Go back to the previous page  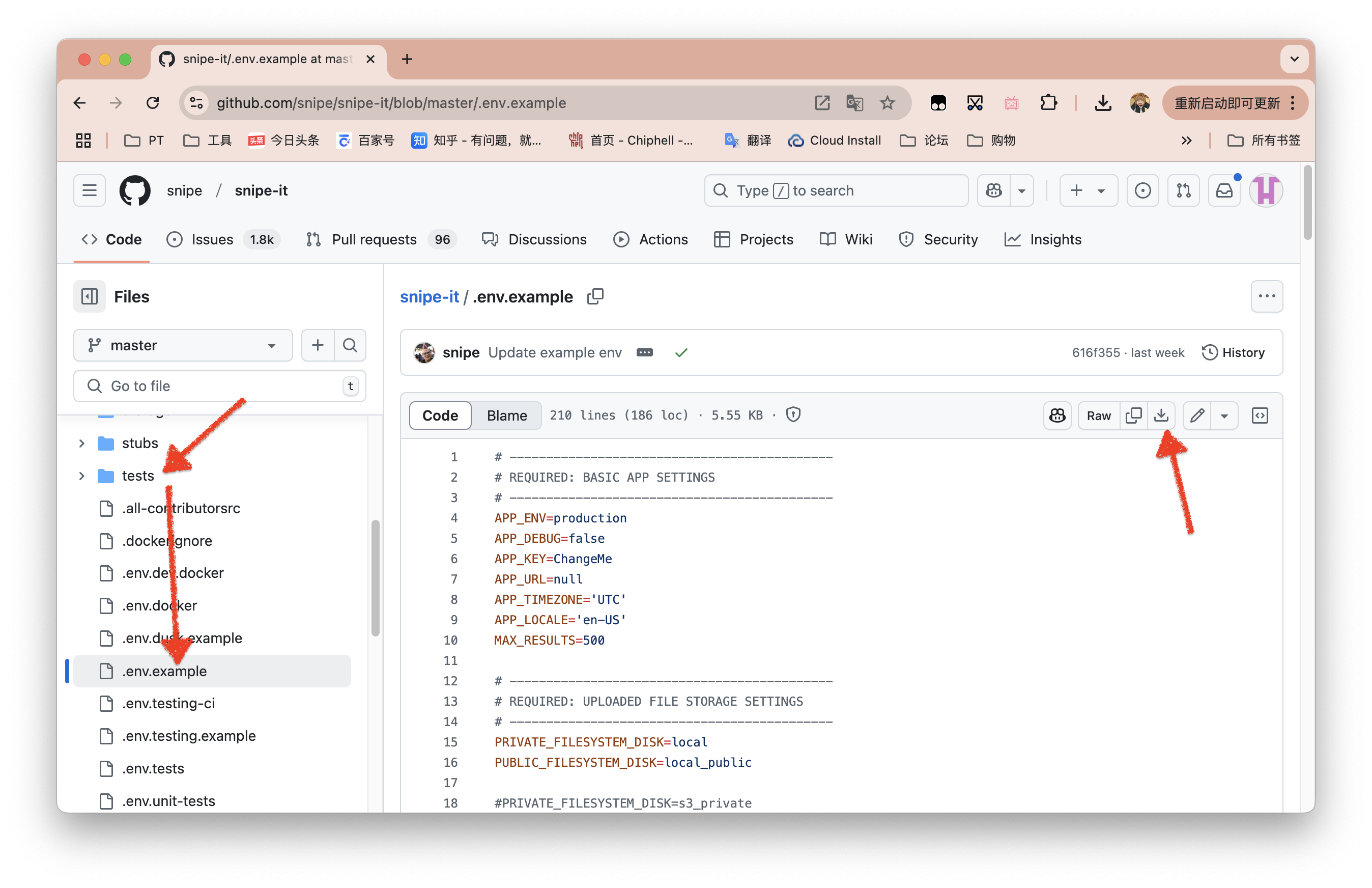tap(79, 103)
